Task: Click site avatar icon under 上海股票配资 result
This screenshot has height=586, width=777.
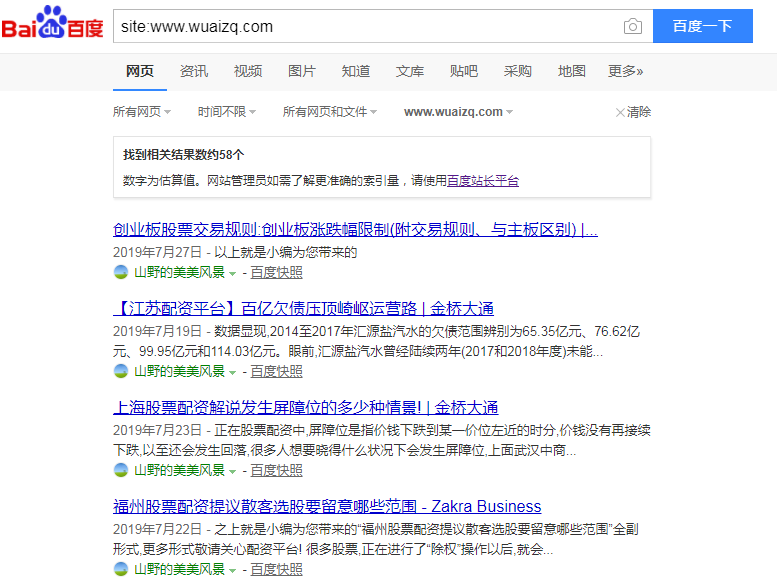Action: click(121, 470)
